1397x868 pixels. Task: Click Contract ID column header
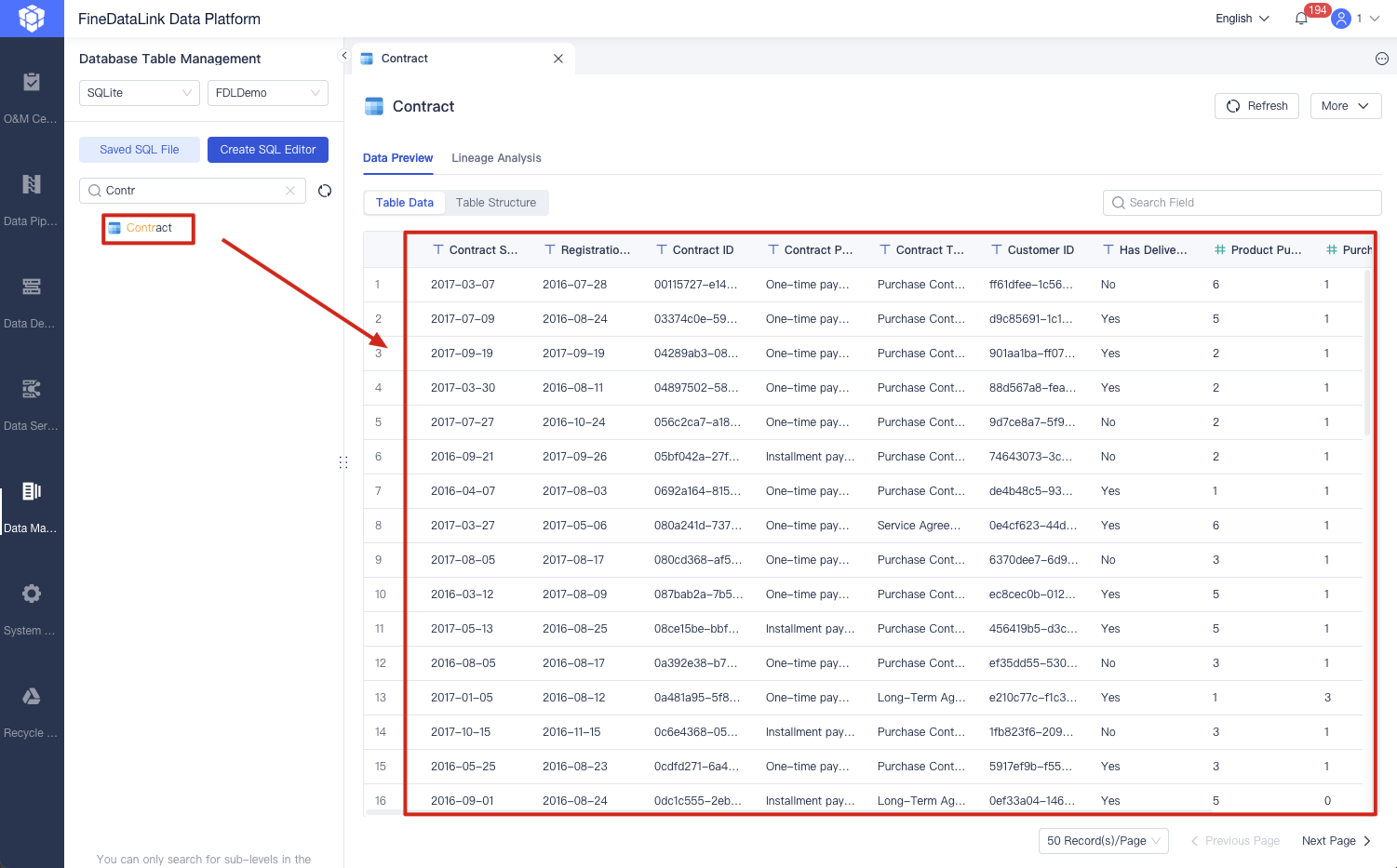703,250
